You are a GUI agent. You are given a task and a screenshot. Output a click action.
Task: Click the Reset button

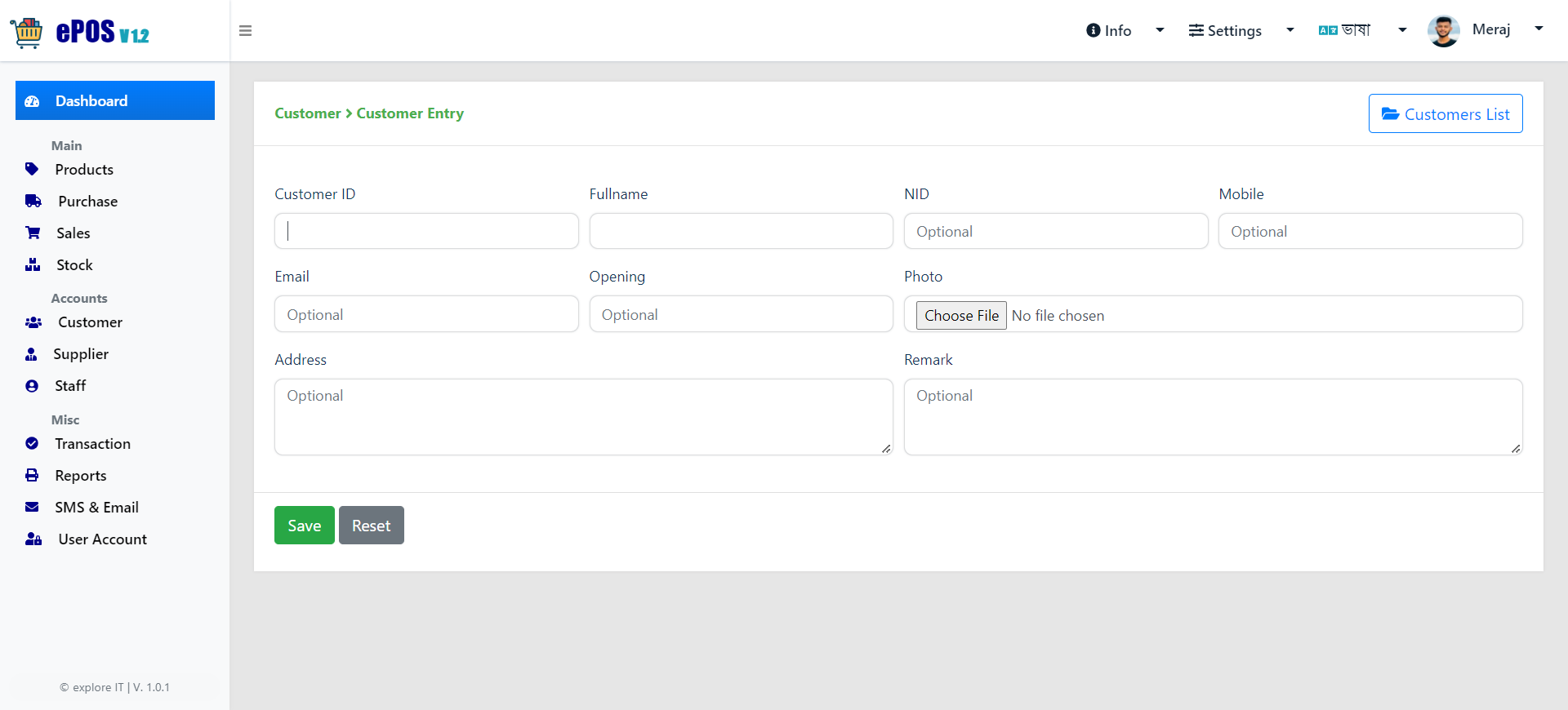click(x=372, y=526)
